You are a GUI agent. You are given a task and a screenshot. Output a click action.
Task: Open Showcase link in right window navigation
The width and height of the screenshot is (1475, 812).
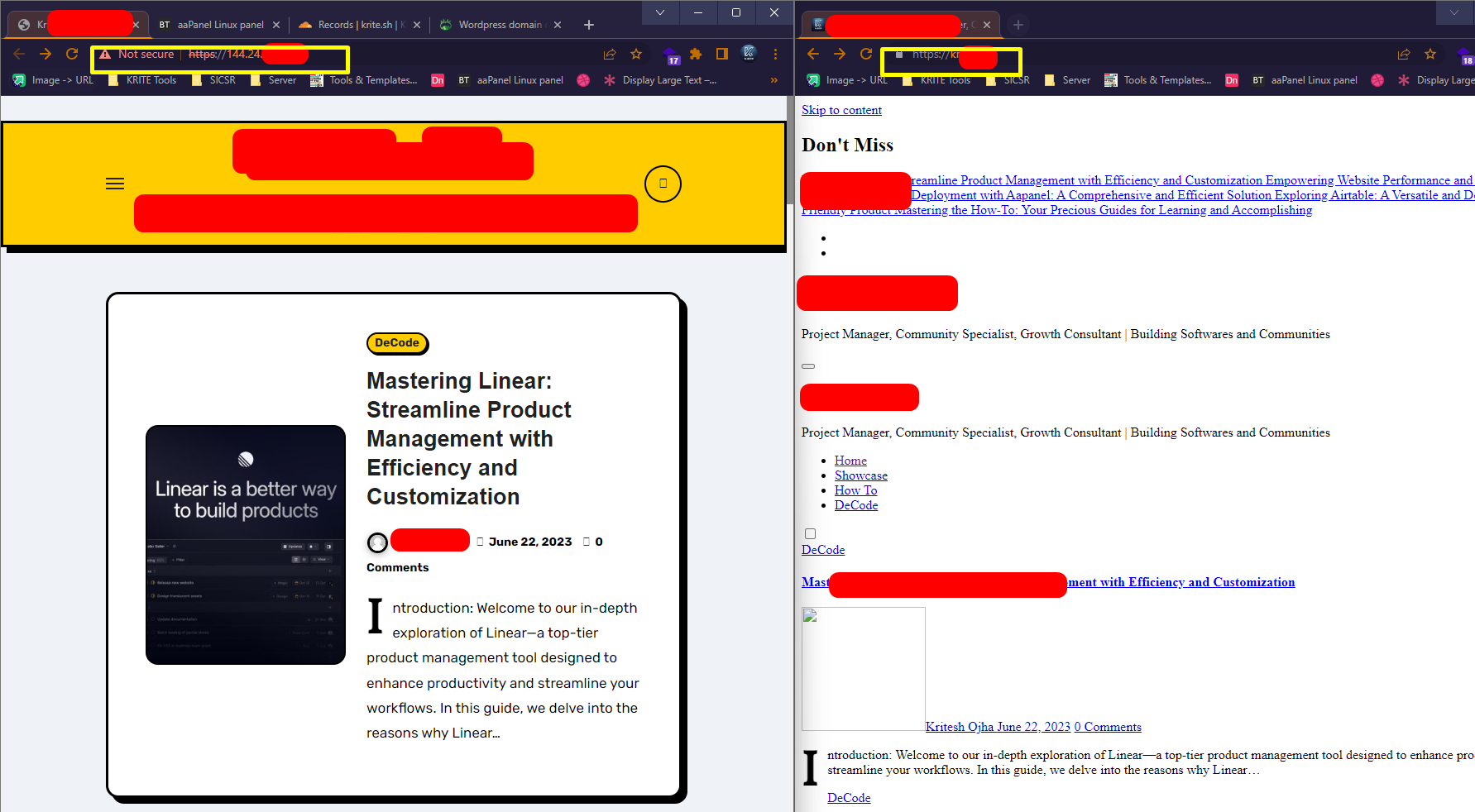tap(861, 475)
